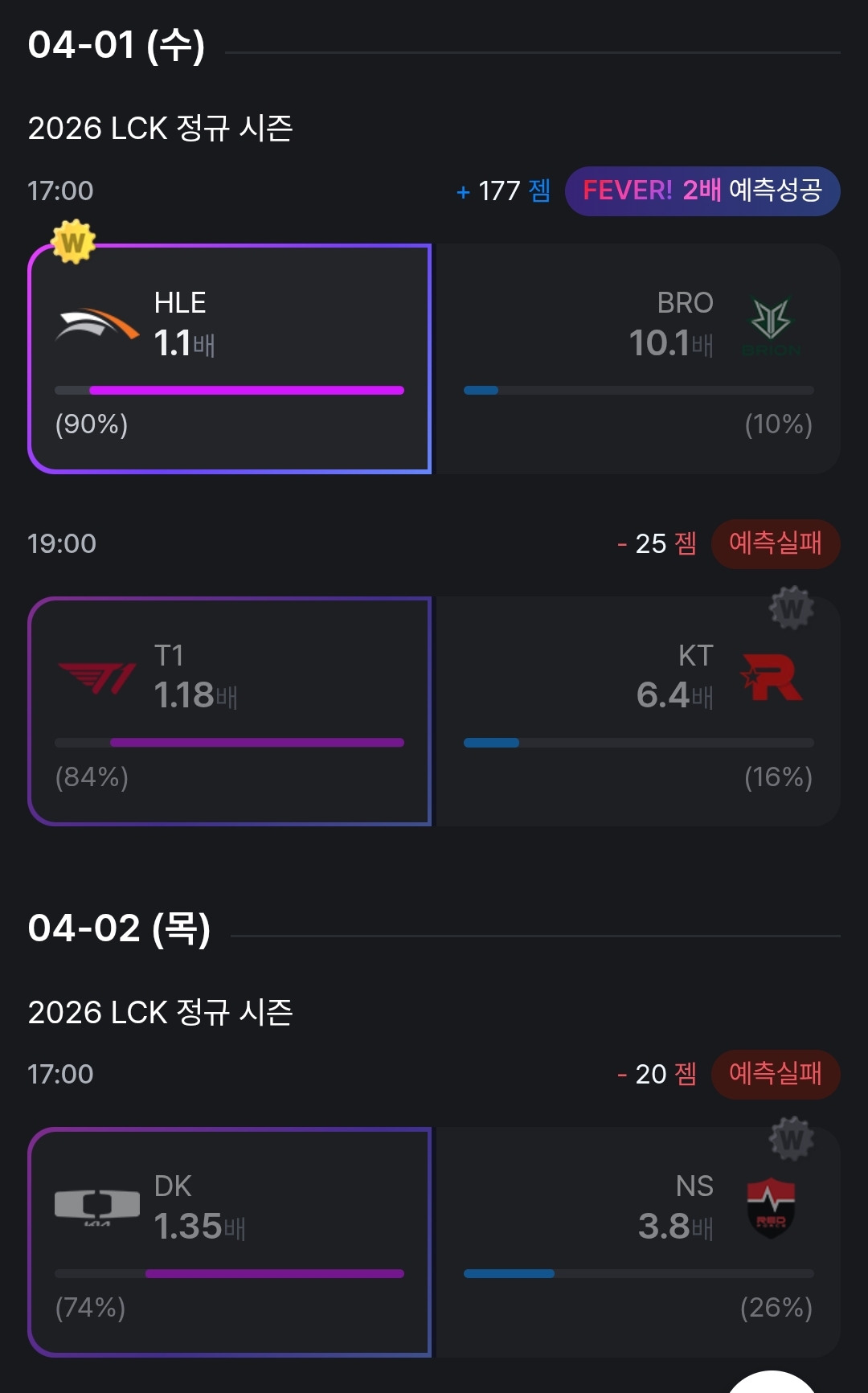
Task: Click the gray W badge on KT card
Action: click(792, 608)
